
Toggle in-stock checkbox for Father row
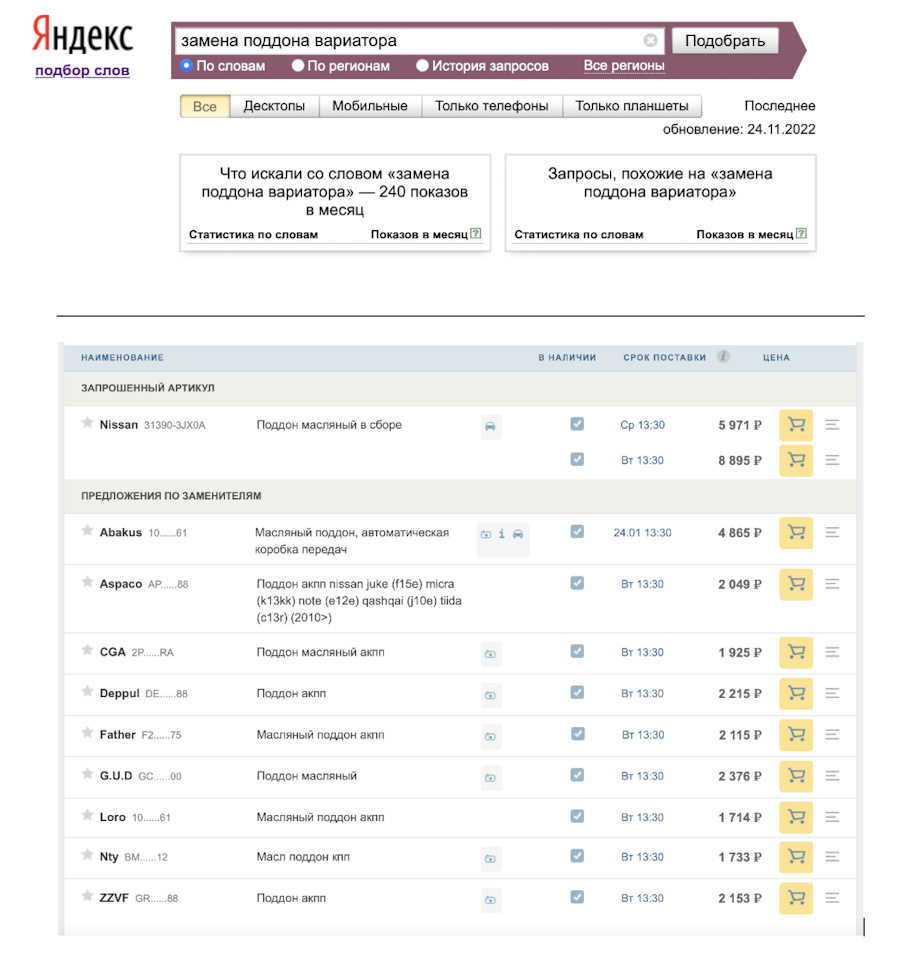[x=577, y=734]
